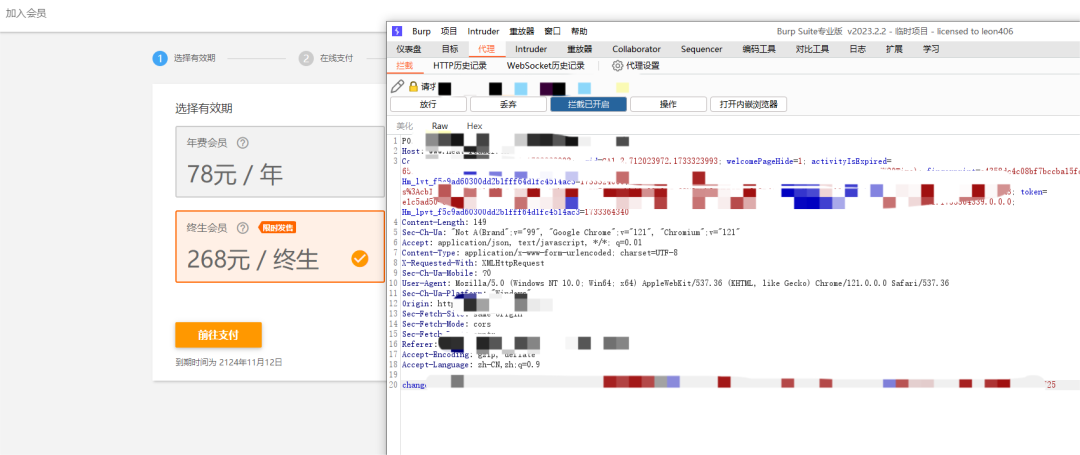The image size is (1080, 455).
Task: Click the 打开内嵌浏览器 button
Action: tap(749, 105)
